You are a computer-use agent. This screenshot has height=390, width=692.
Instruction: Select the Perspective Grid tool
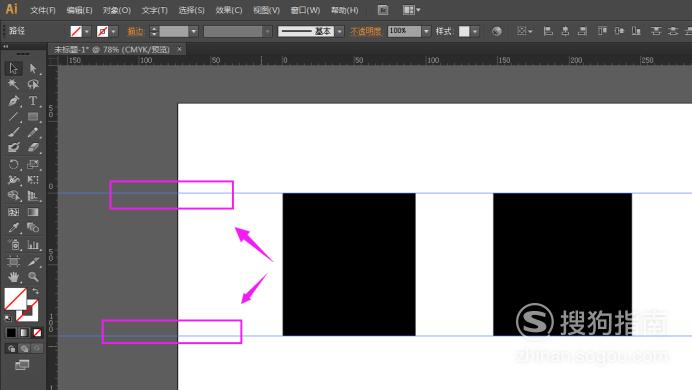pos(33,195)
